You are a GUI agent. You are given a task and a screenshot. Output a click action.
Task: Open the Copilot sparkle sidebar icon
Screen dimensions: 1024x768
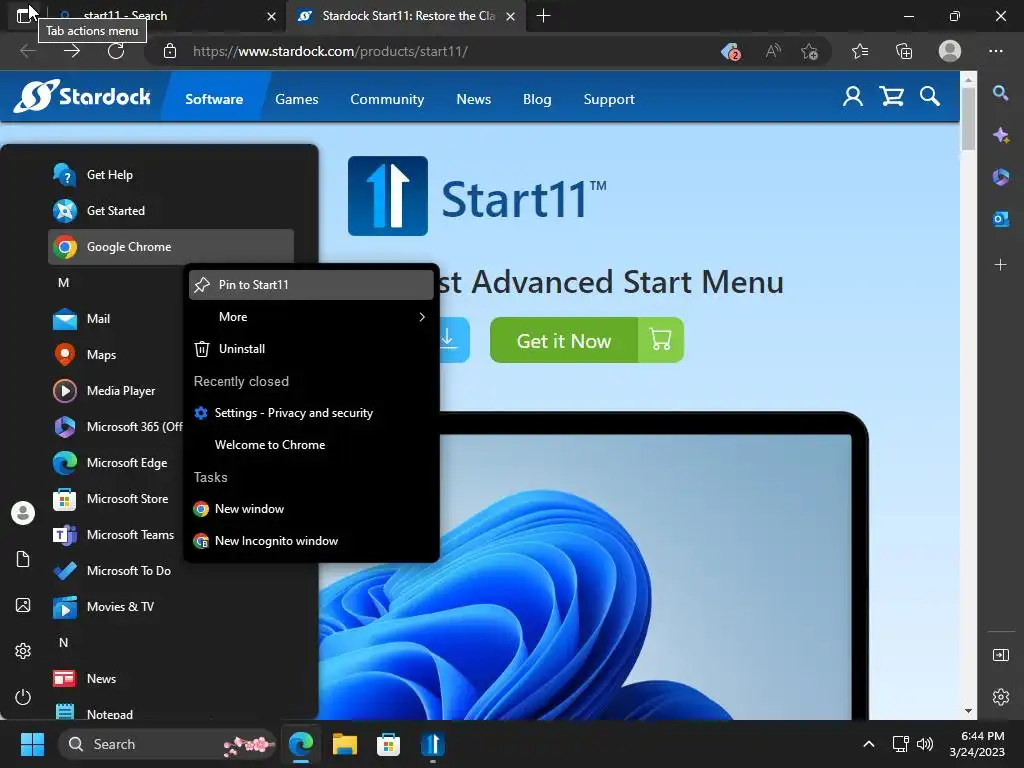[1000, 135]
